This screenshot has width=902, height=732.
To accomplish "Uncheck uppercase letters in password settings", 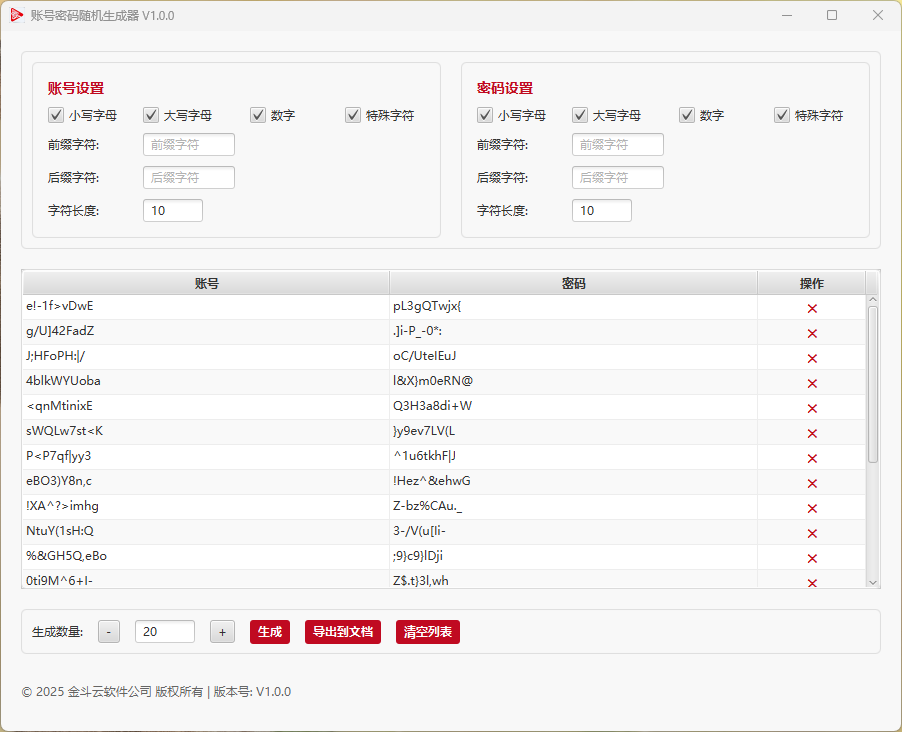I will coord(580,115).
